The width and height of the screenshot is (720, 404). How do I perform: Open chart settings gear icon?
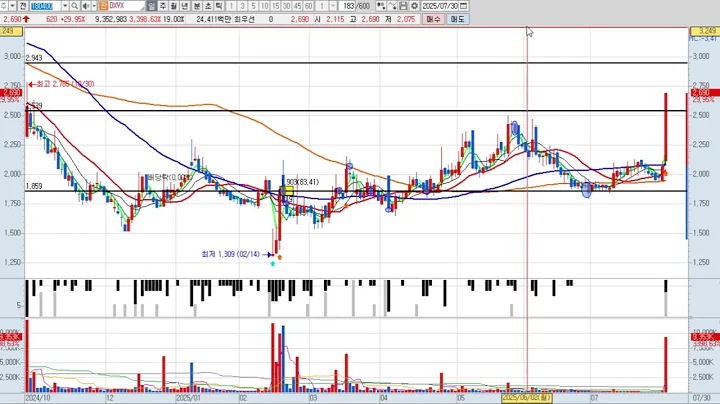414,6
